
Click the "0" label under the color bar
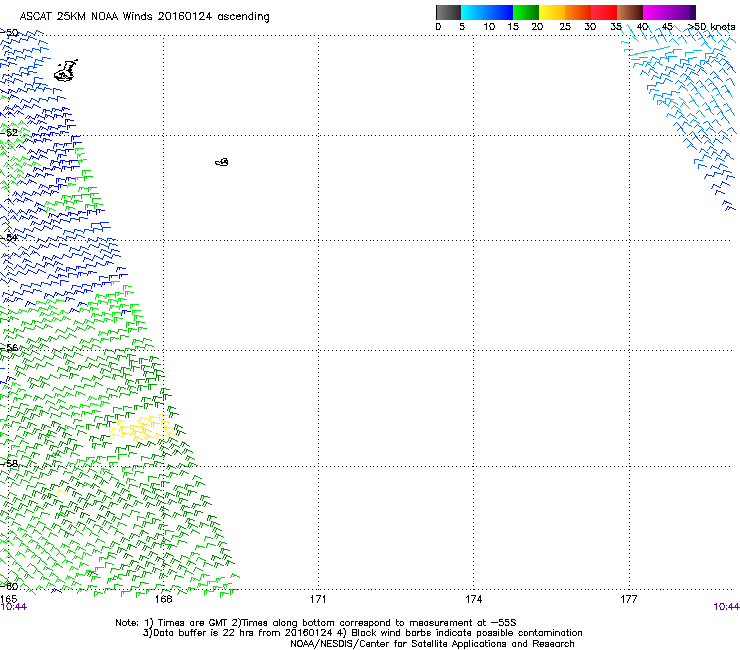point(438,26)
